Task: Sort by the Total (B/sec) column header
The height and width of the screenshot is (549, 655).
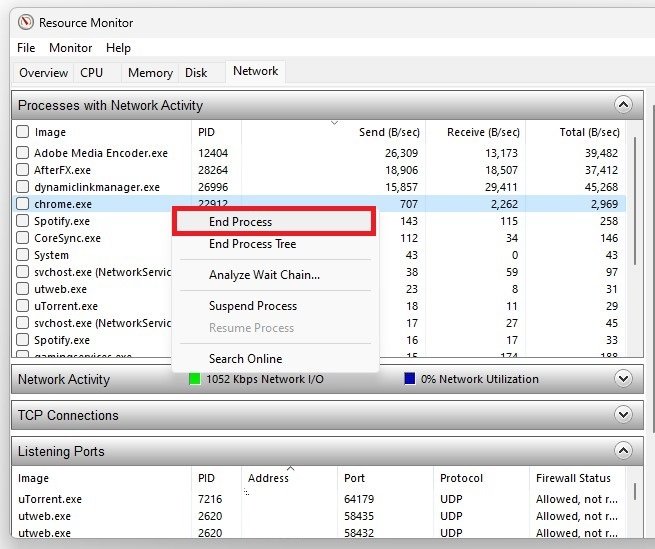Action: click(x=575, y=132)
